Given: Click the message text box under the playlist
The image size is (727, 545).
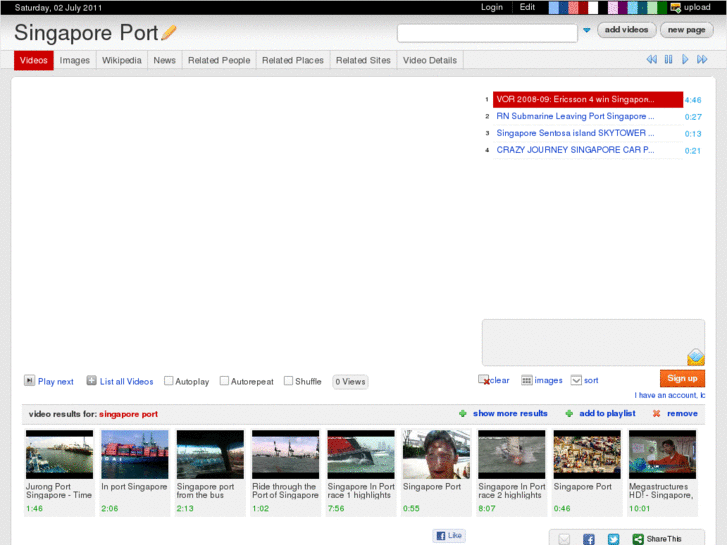Looking at the screenshot, I should pos(593,342).
